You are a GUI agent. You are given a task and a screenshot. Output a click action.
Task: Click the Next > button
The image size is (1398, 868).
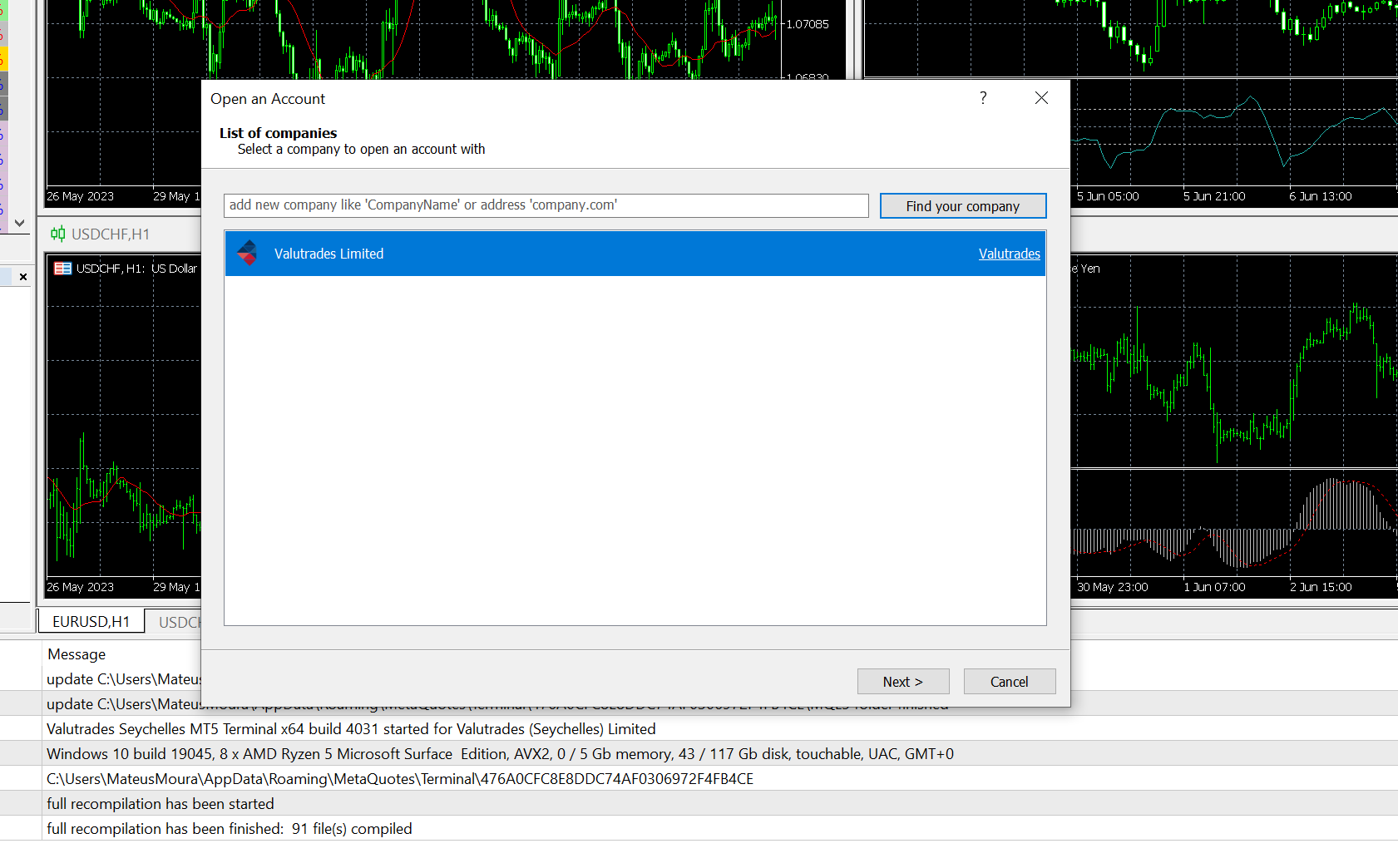pos(903,682)
